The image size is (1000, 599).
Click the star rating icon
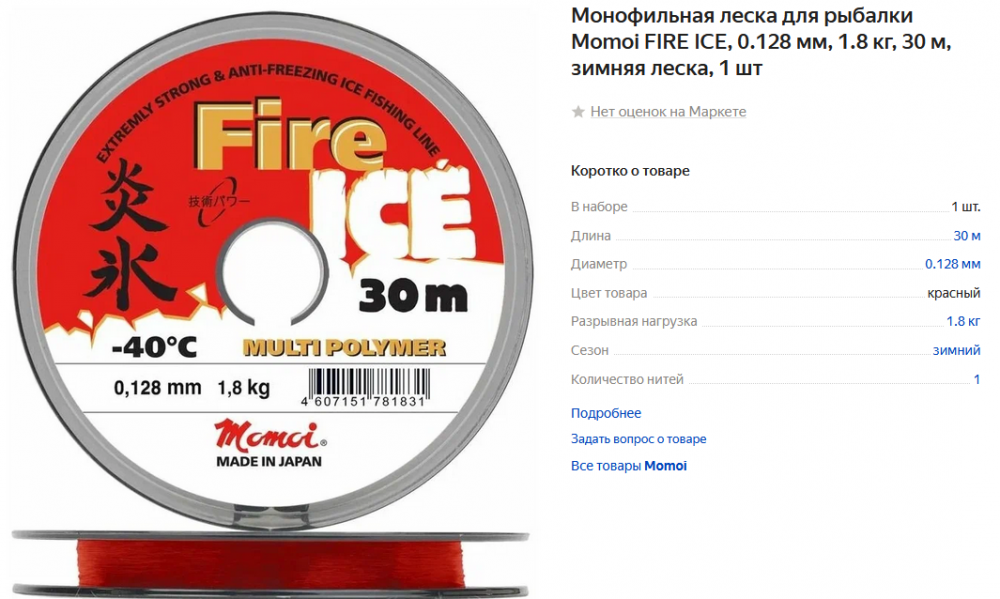[x=578, y=112]
